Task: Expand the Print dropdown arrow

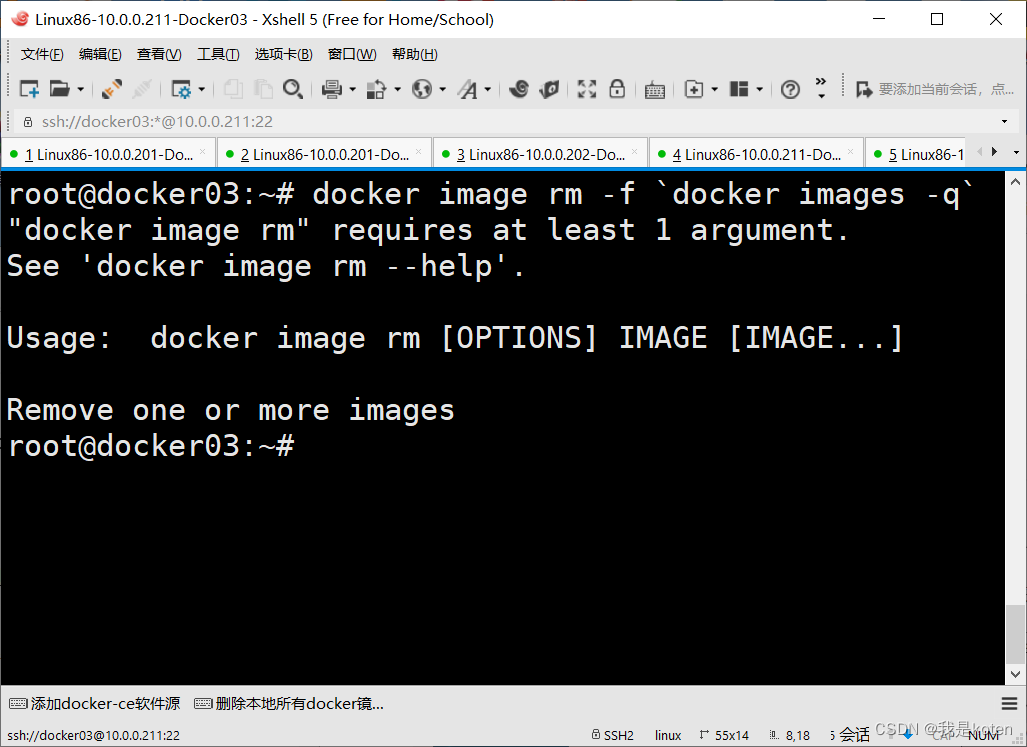Action: click(x=352, y=89)
